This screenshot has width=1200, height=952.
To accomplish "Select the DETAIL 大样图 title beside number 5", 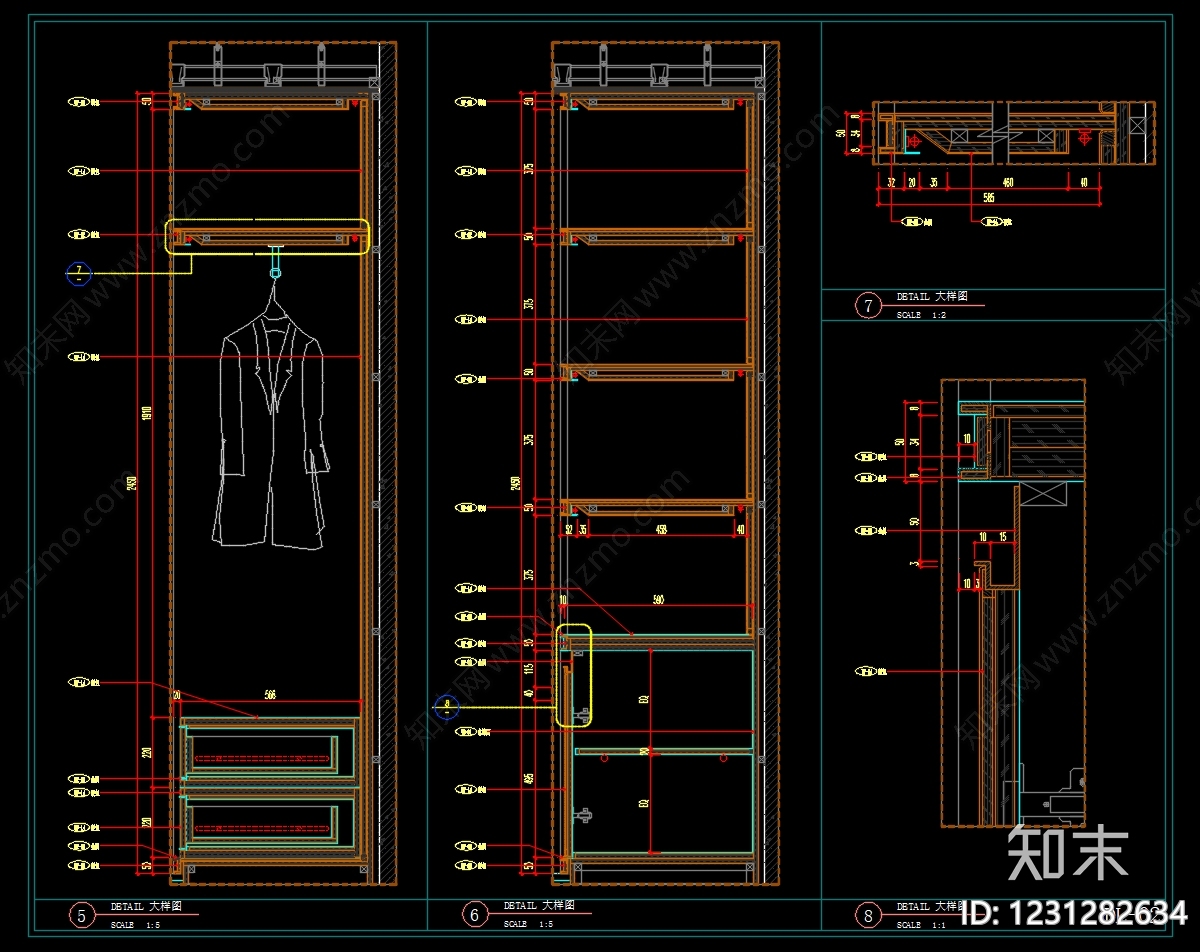I will 147,907.
